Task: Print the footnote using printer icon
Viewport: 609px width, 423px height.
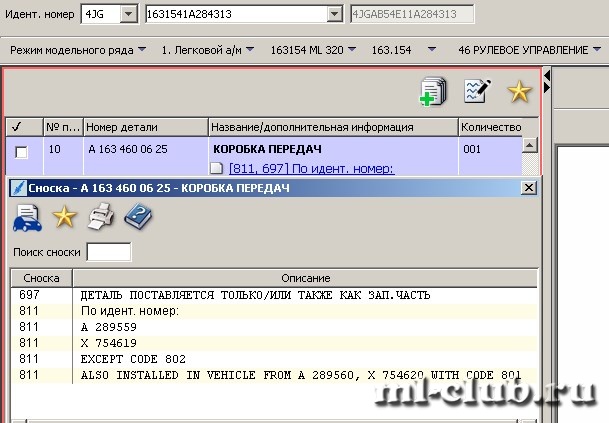Action: (x=101, y=217)
